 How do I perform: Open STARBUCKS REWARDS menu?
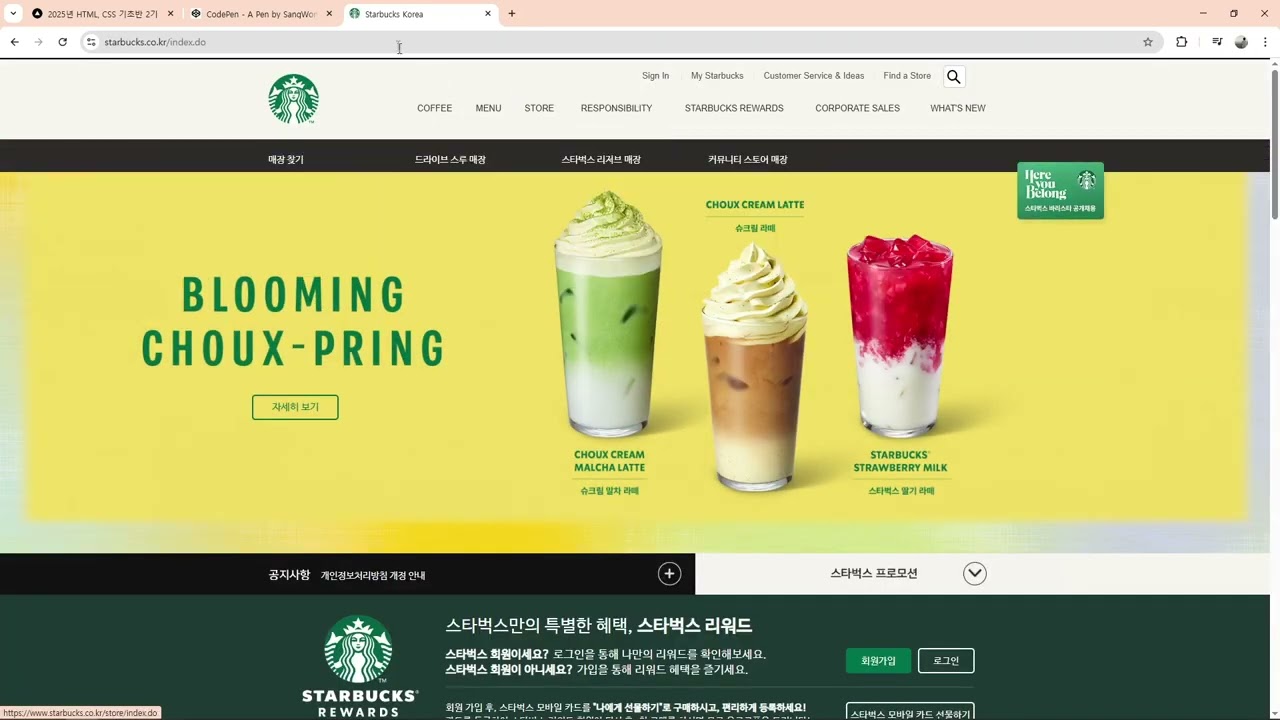coord(734,108)
